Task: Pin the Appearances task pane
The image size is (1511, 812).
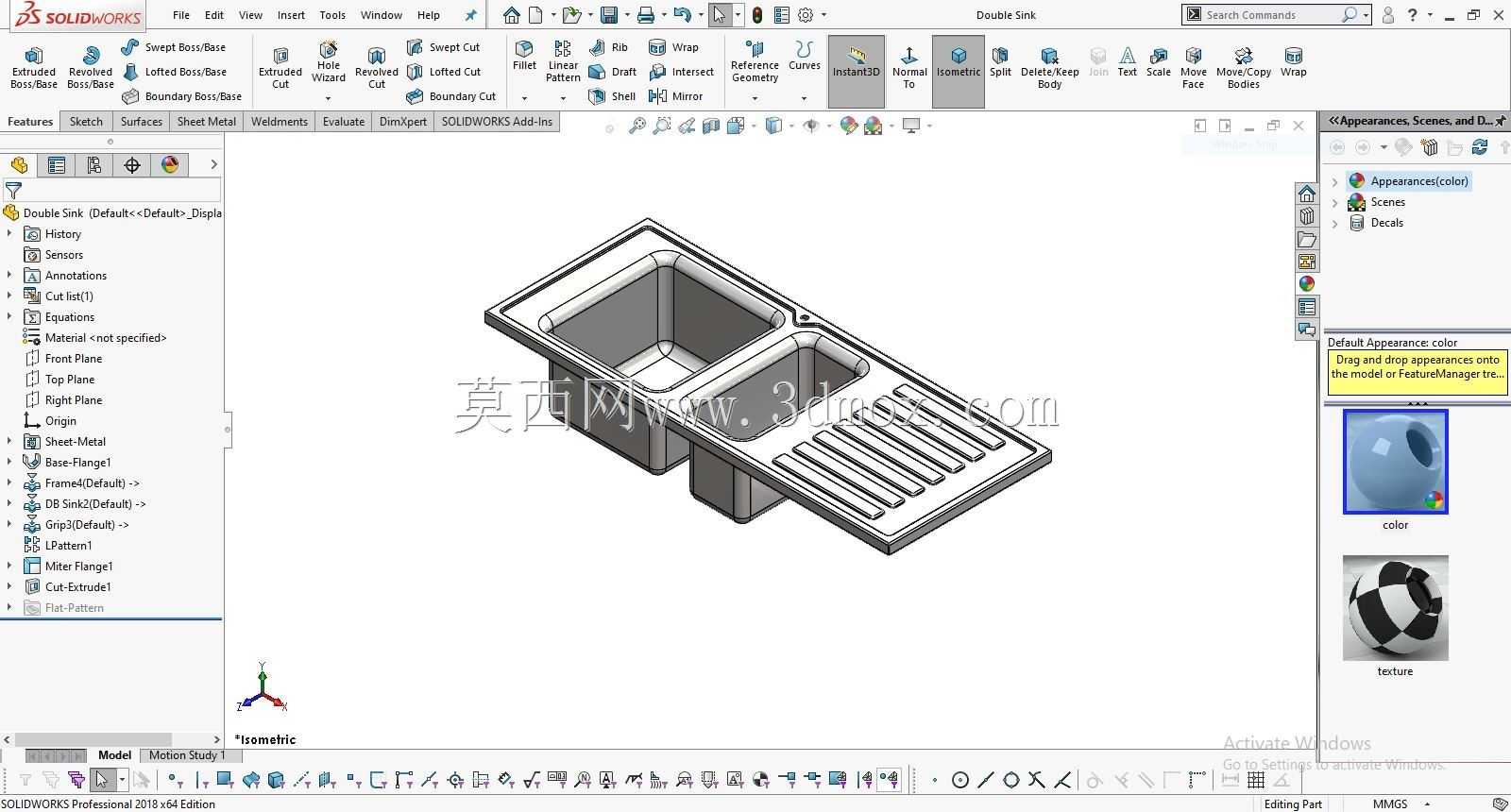Action: click(1501, 121)
